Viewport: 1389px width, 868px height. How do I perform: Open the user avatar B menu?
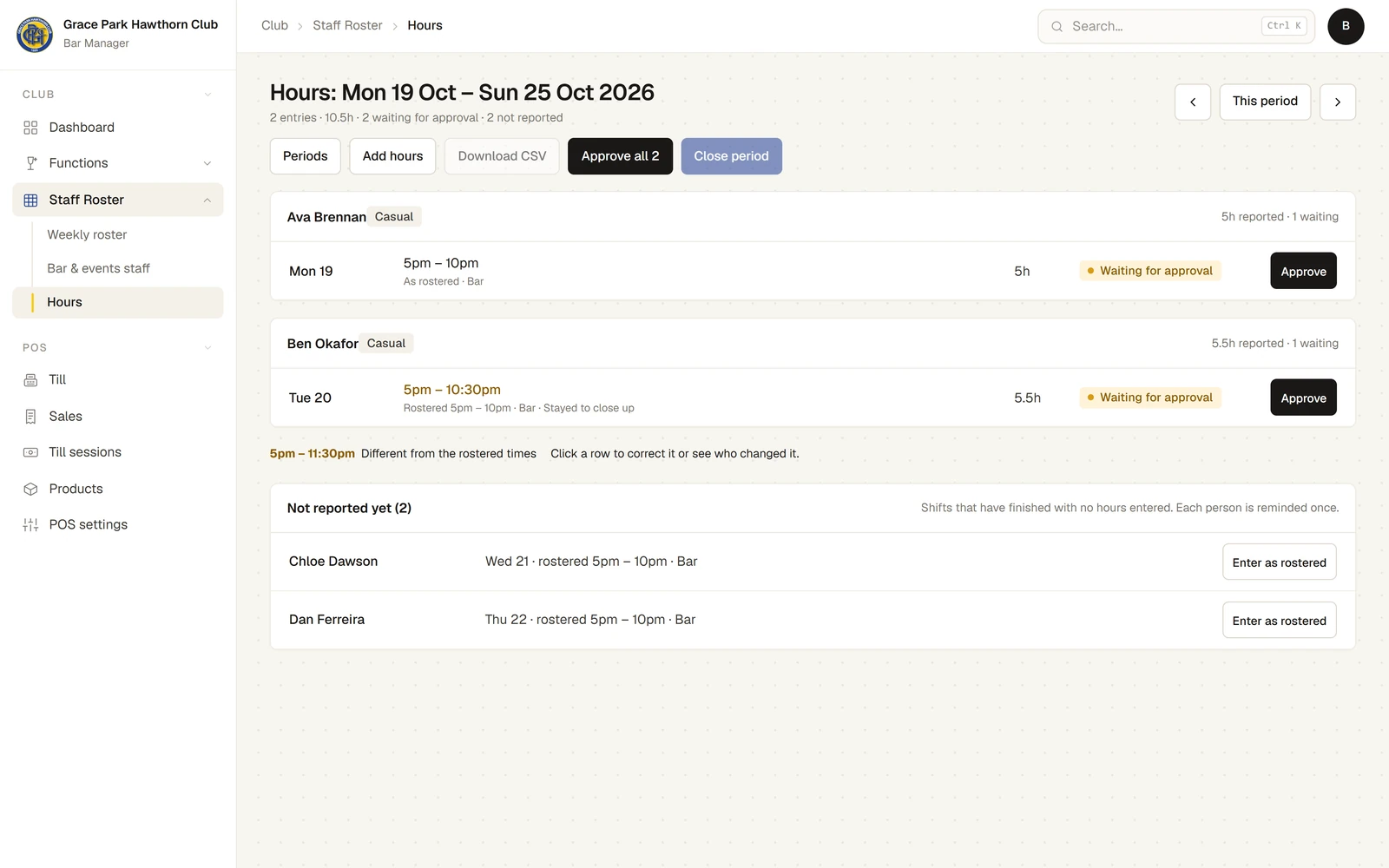pyautogui.click(x=1346, y=26)
